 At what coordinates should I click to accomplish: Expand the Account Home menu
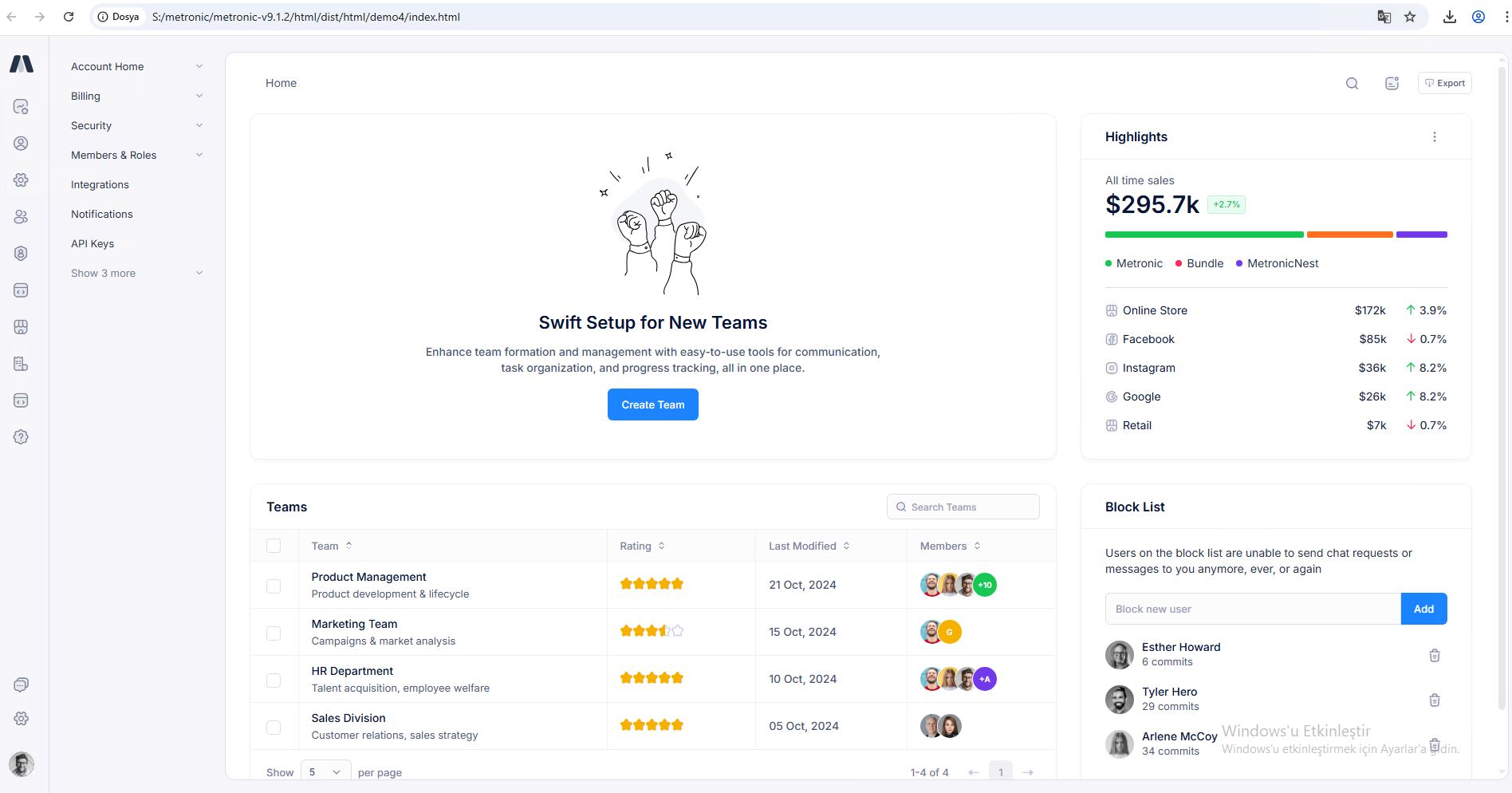coord(136,66)
